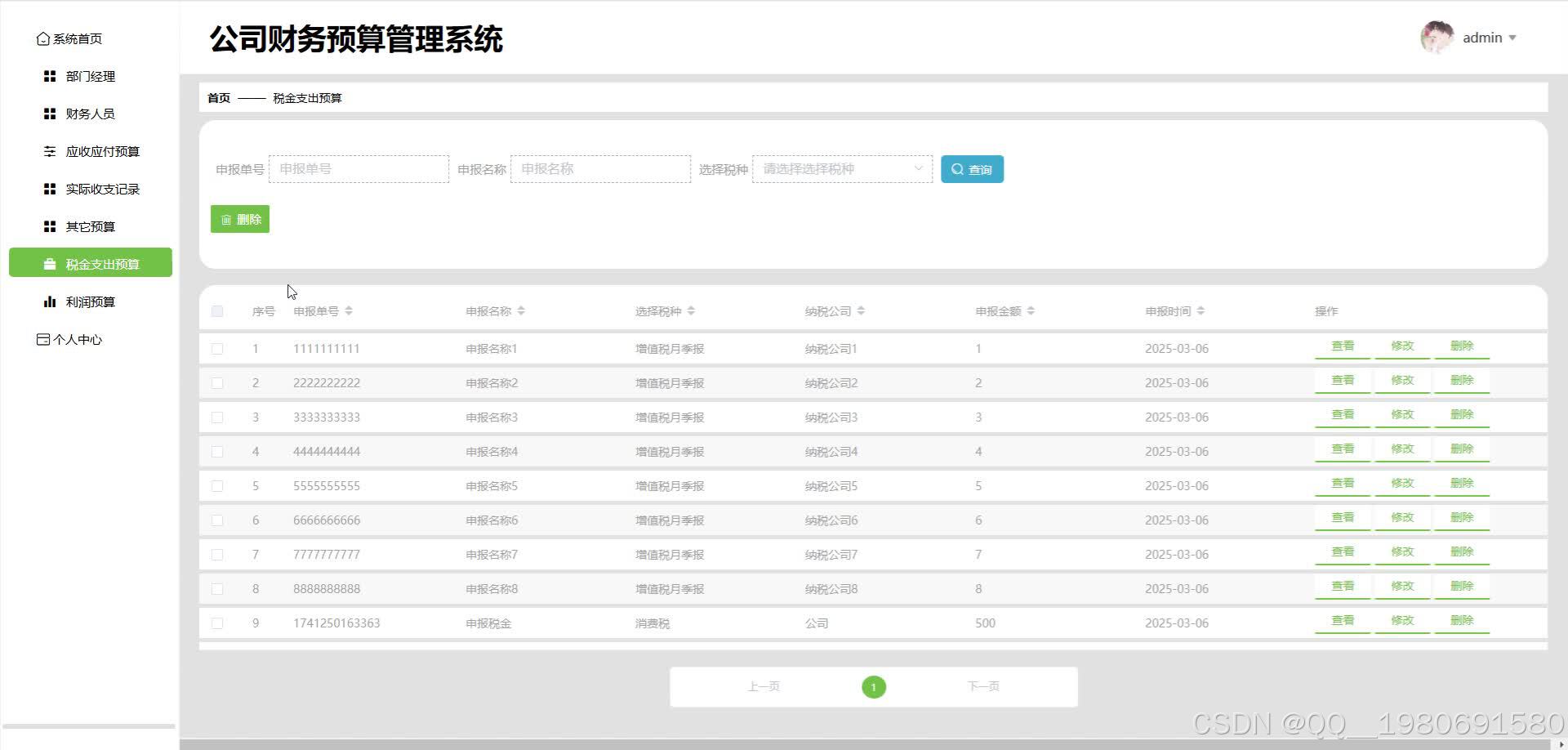Sort by 申报金额 column arrows
The width and height of the screenshot is (1568, 750).
click(1031, 311)
